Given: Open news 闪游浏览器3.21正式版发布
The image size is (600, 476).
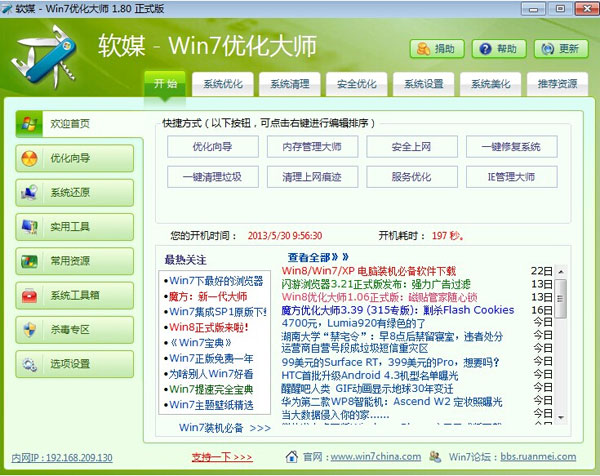Looking at the screenshot, I should point(376,284).
